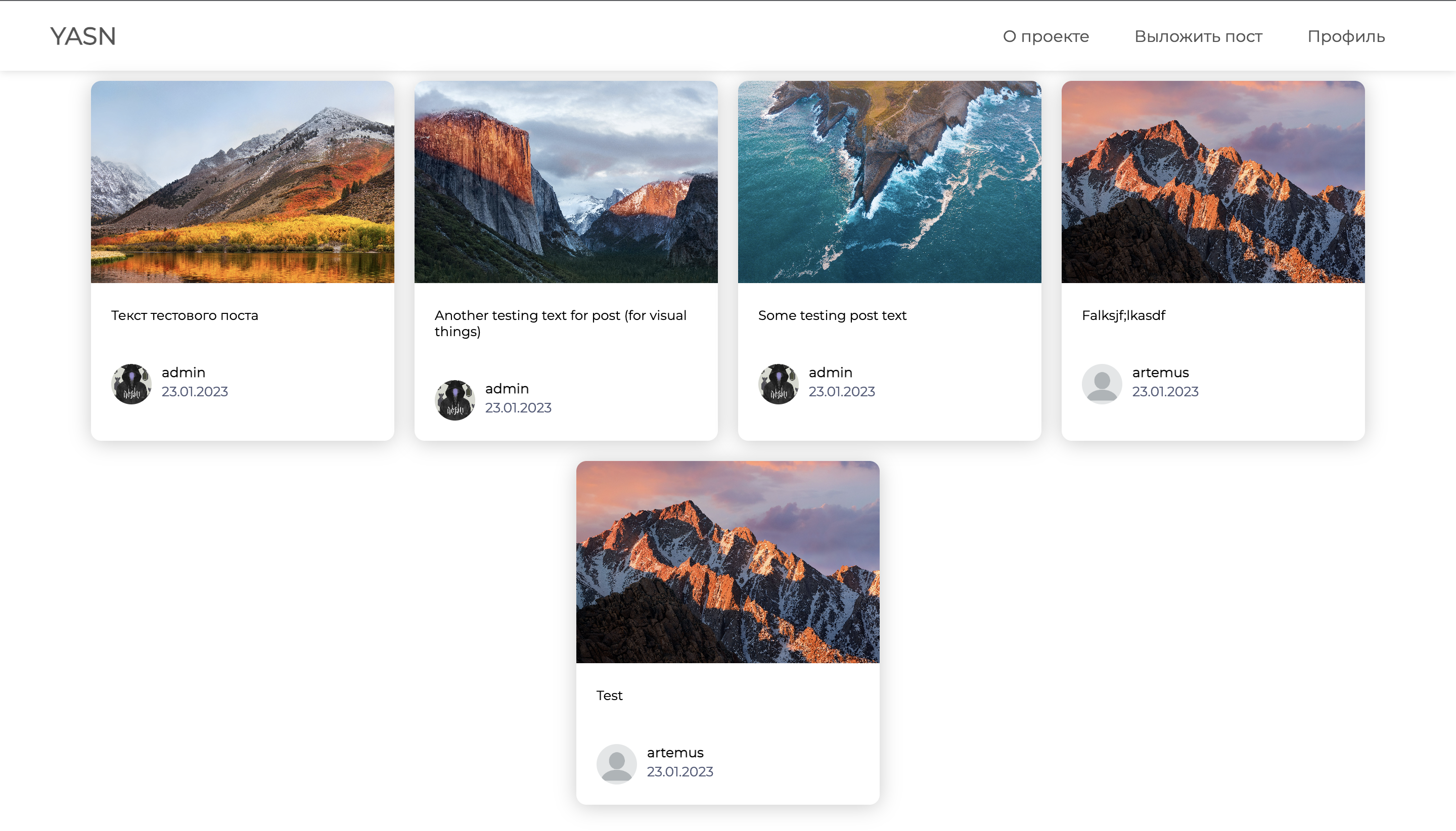Open Sierra mountain image on Falksjf;lkasdf card

pyautogui.click(x=1213, y=182)
